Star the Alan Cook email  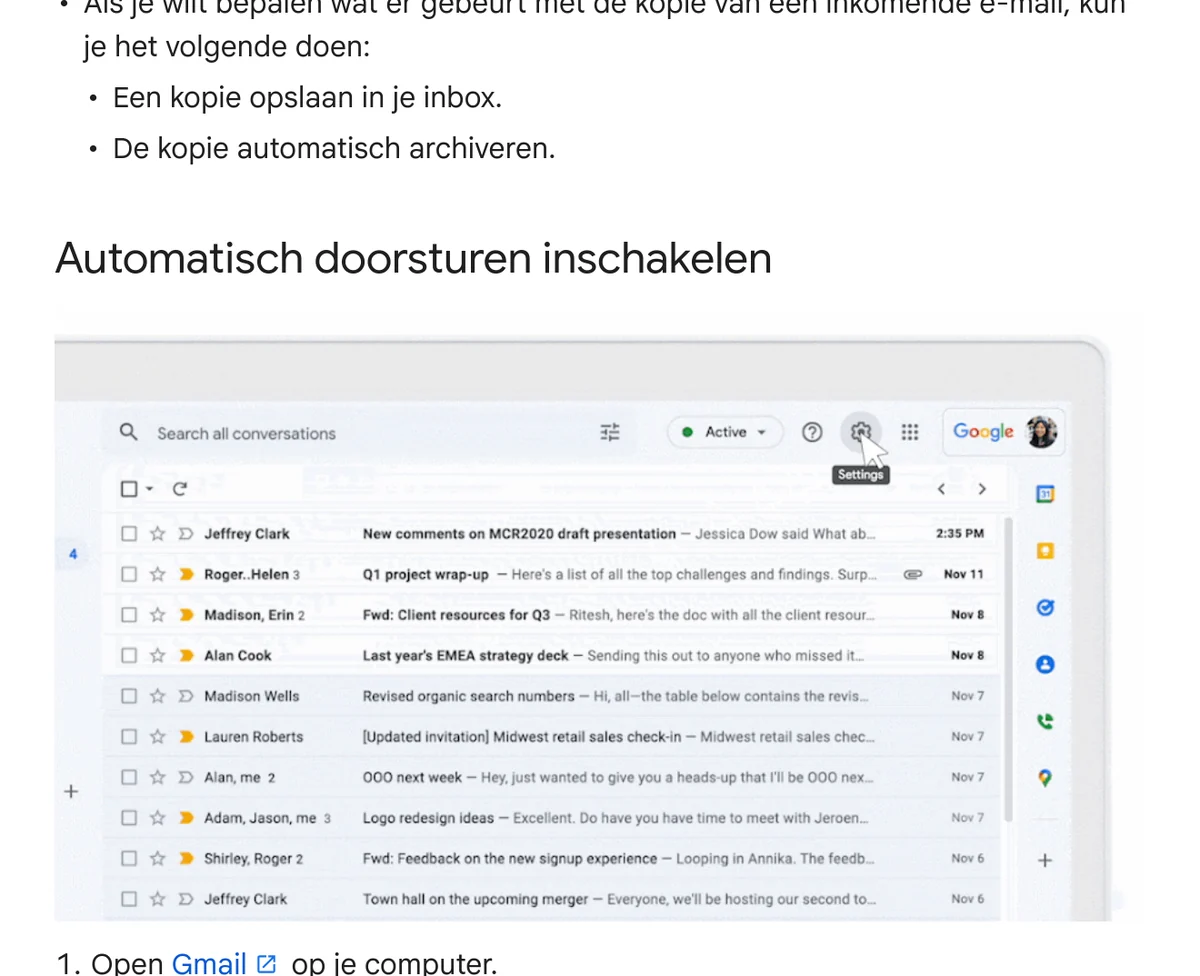pyautogui.click(x=157, y=655)
